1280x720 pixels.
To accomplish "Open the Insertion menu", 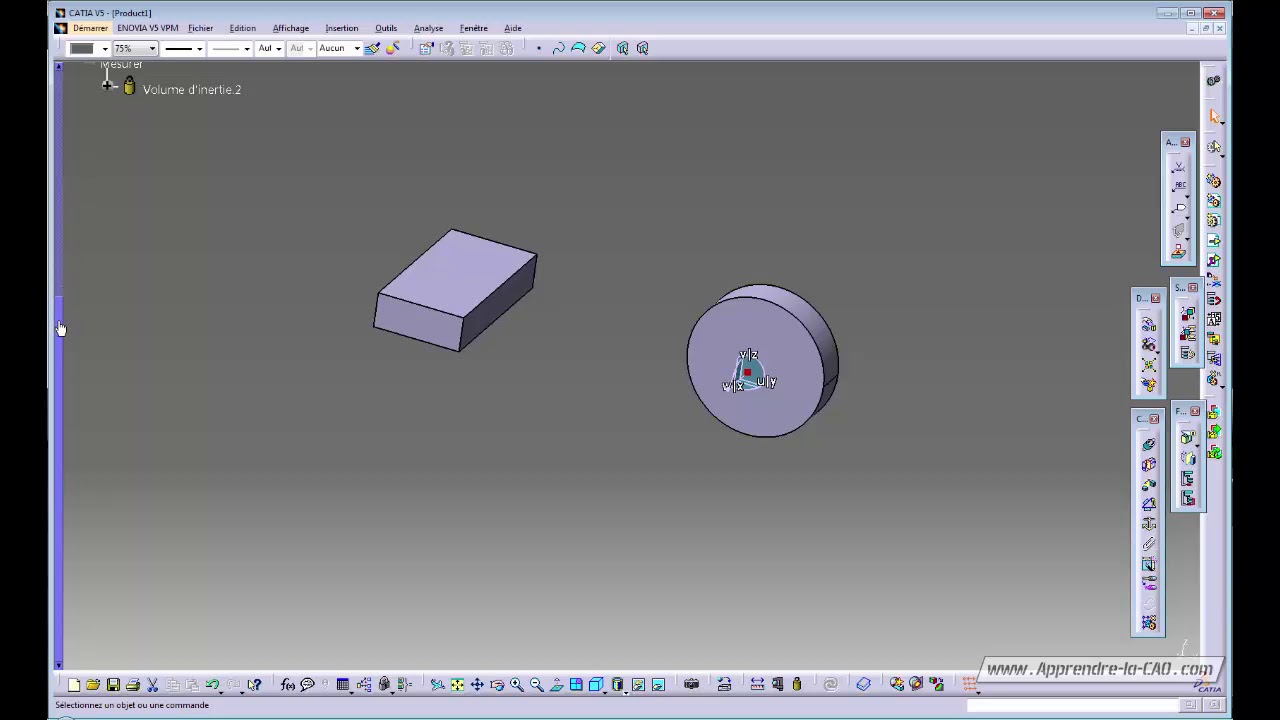I will coord(341,28).
